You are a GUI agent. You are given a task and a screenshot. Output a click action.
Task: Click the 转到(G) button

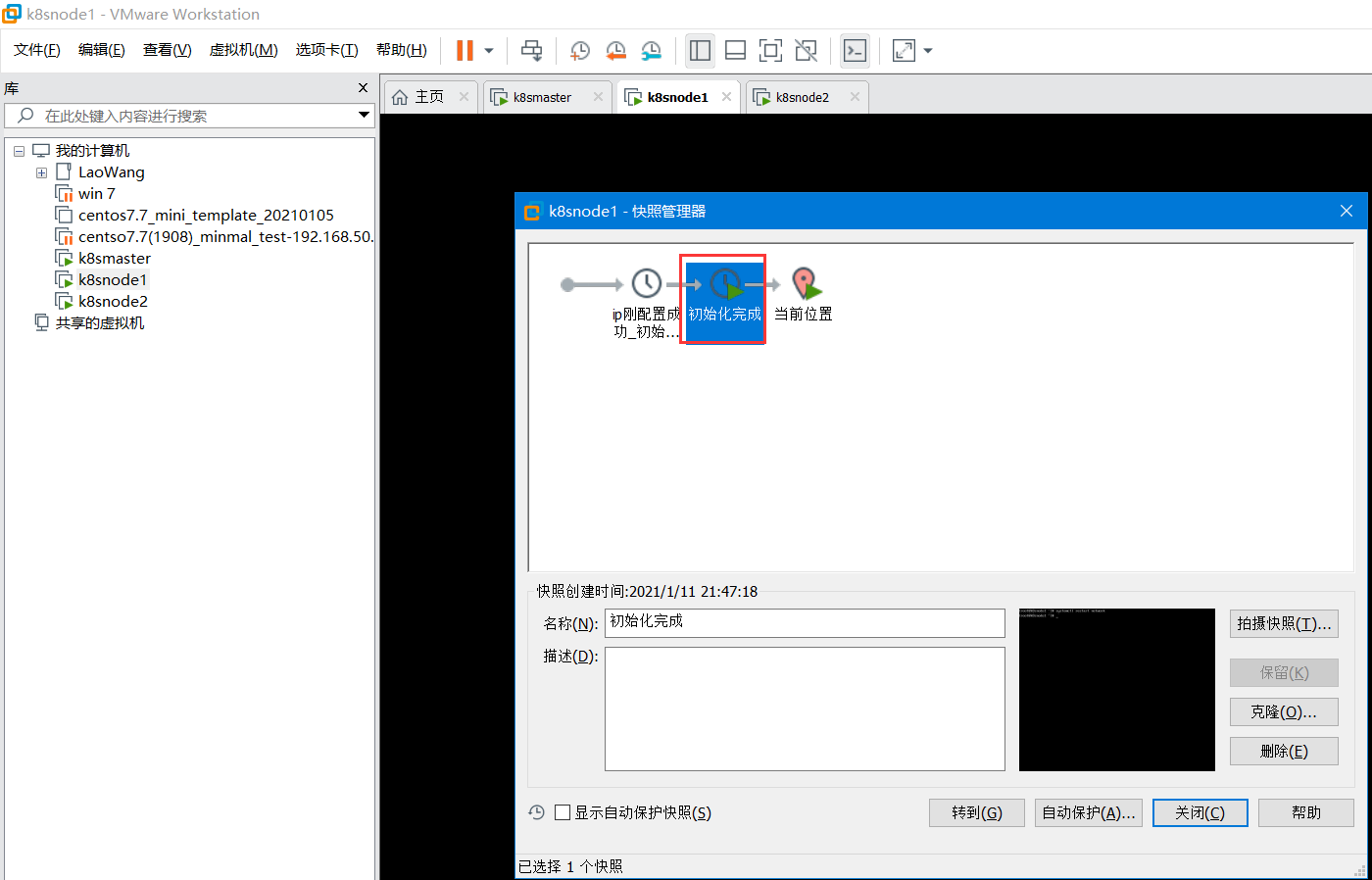[977, 812]
